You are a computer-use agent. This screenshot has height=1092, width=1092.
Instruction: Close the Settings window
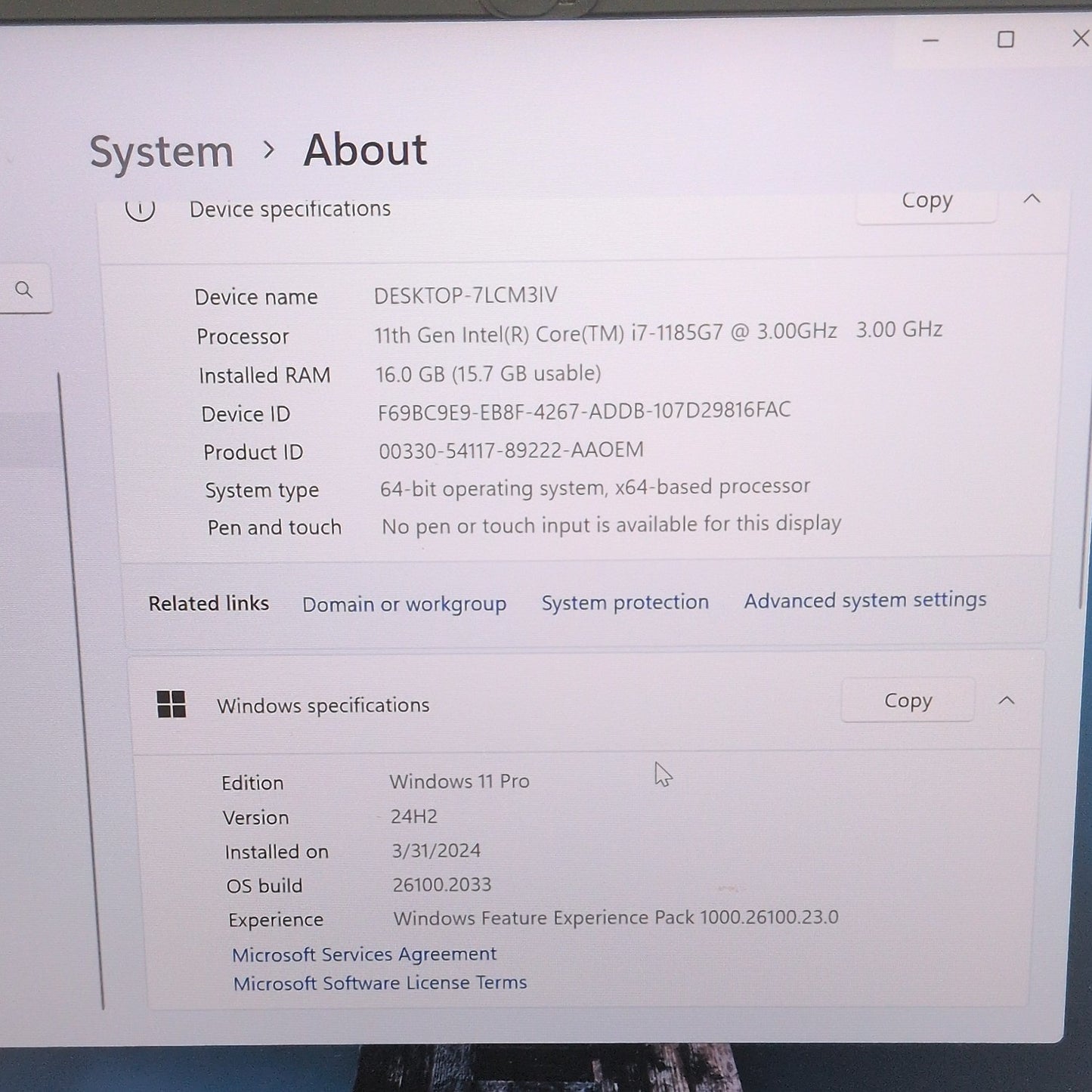1081,38
